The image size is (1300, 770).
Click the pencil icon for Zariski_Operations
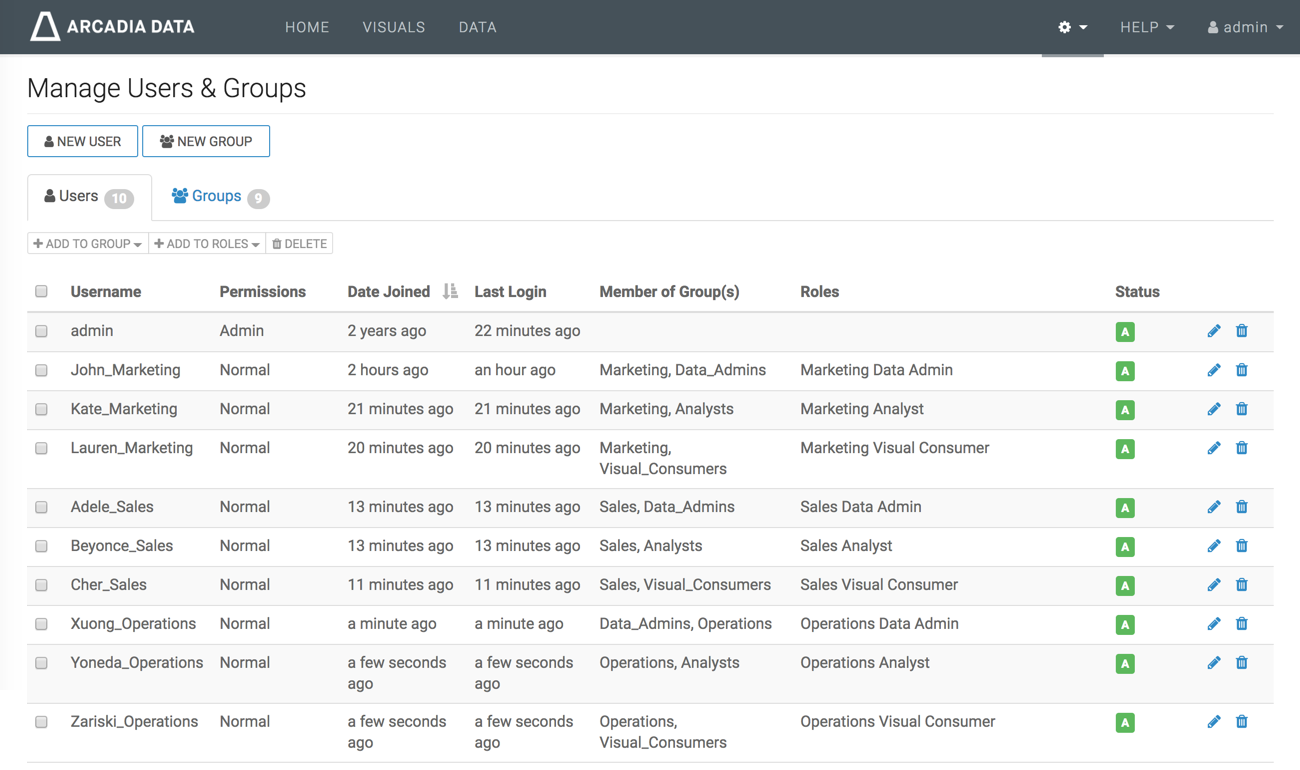point(1213,722)
